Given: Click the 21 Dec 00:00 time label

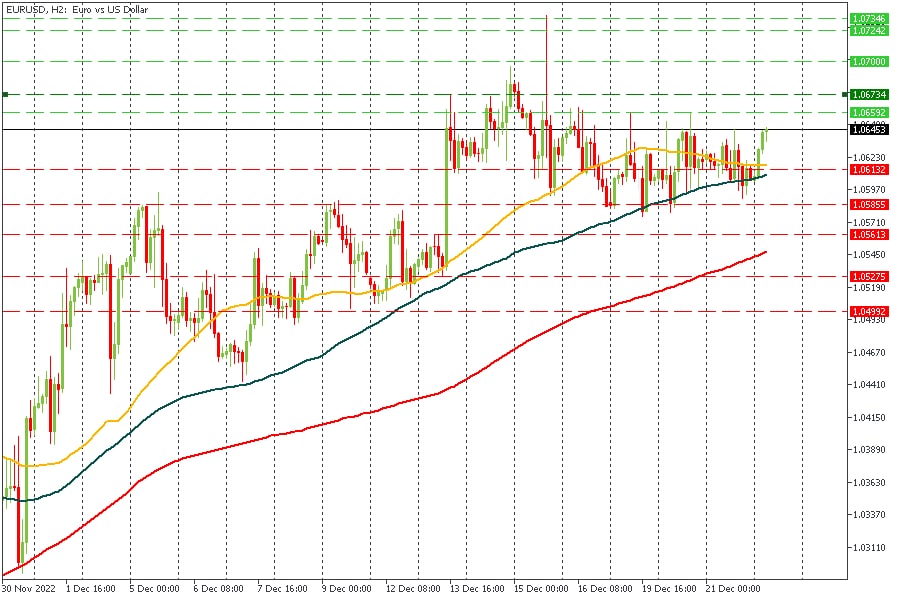Looking at the screenshot, I should pyautogui.click(x=733, y=589).
